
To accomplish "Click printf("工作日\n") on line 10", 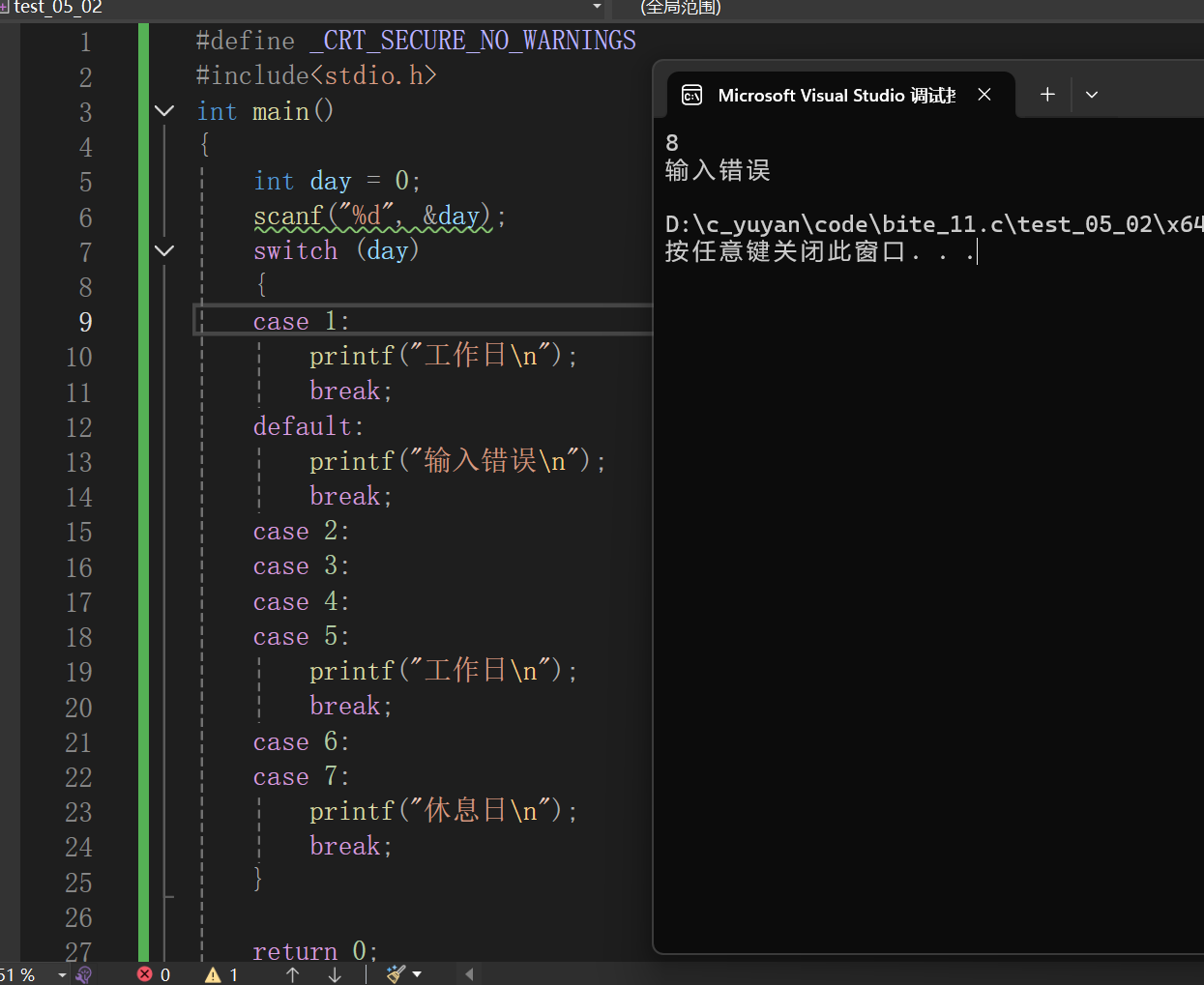I will tap(444, 356).
